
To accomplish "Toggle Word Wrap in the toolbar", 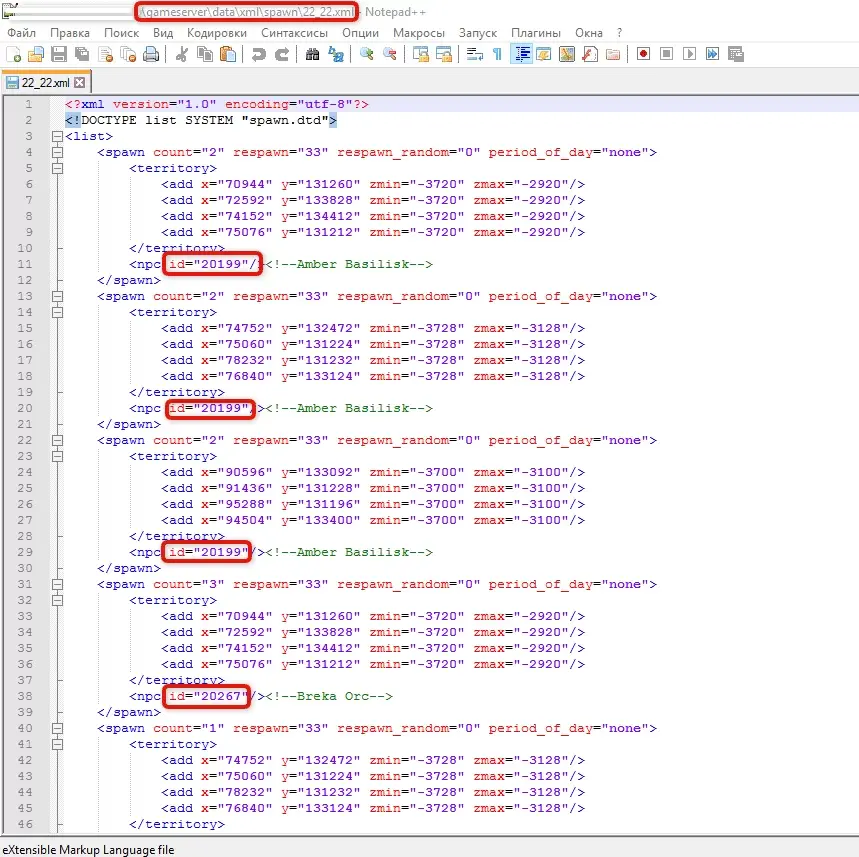I will [x=474, y=54].
